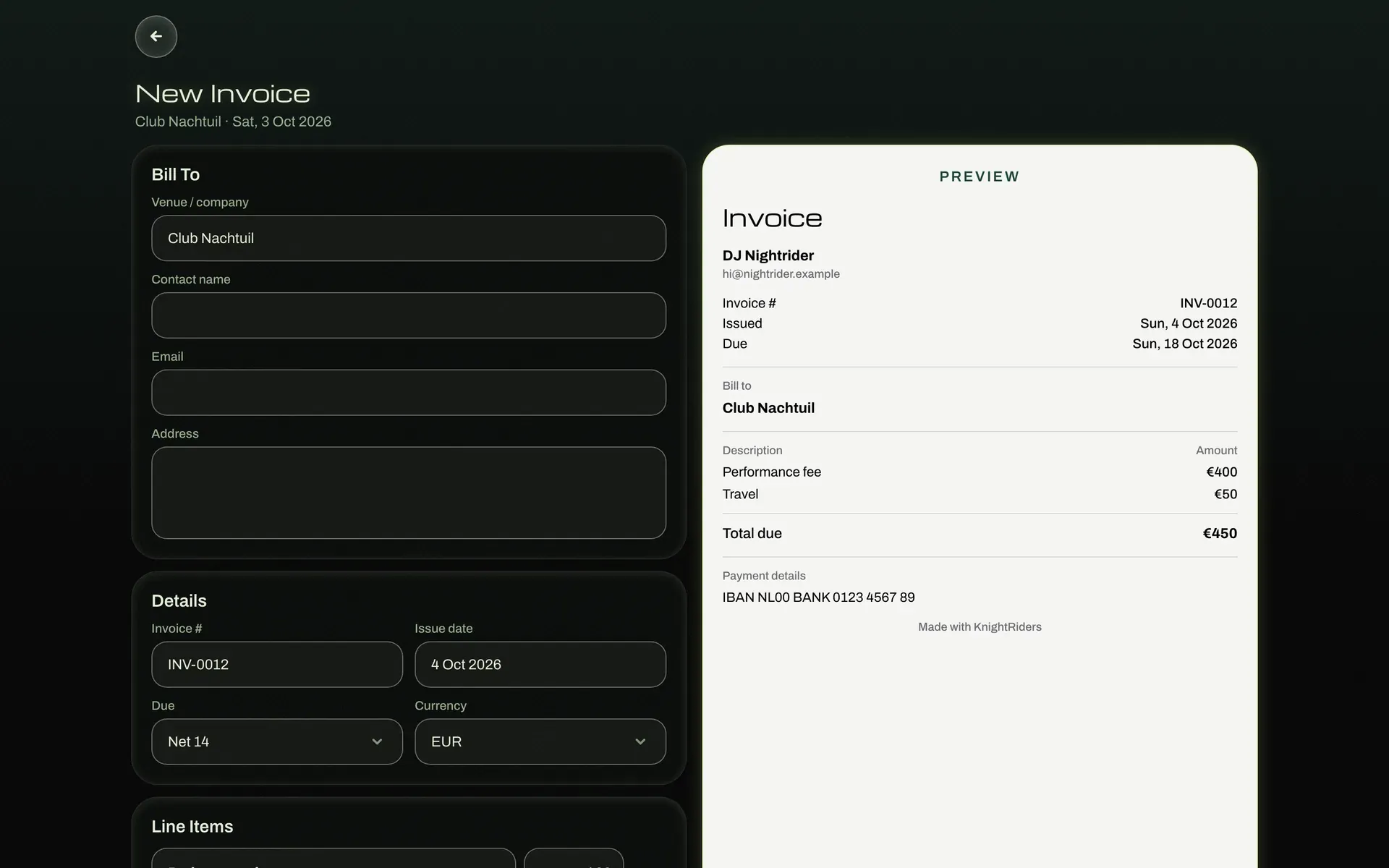1389x868 pixels.
Task: Click issued date Sun, 4 Oct 2026
Action: pyautogui.click(x=1189, y=323)
